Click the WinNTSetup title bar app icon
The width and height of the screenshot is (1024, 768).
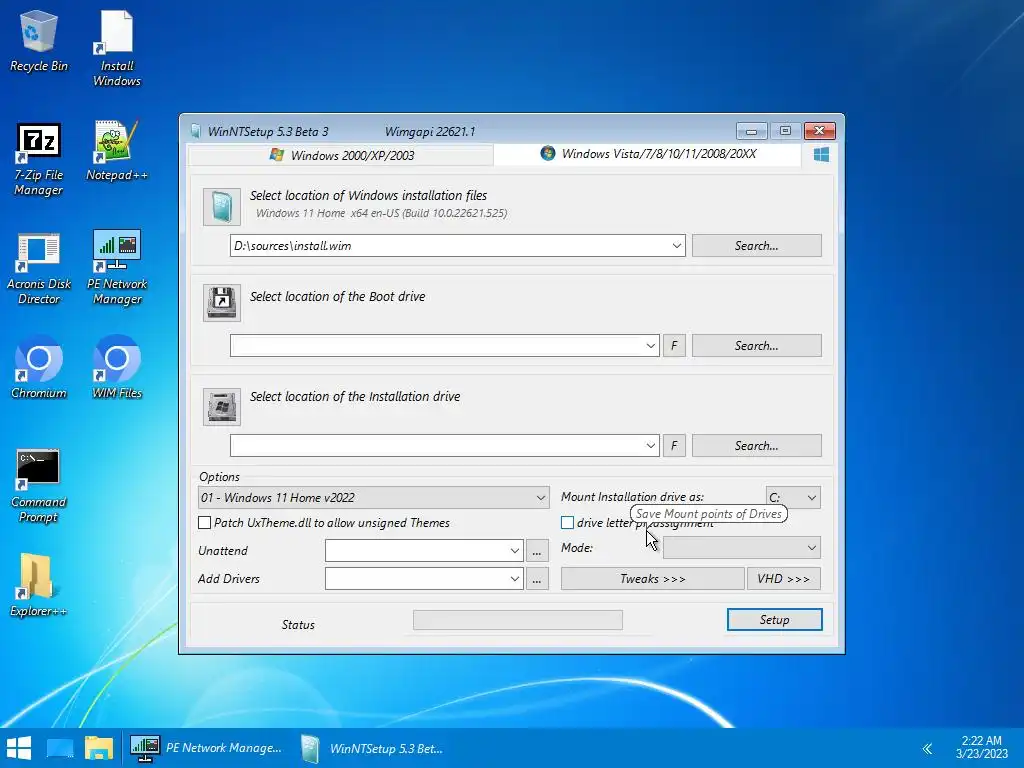(x=195, y=131)
